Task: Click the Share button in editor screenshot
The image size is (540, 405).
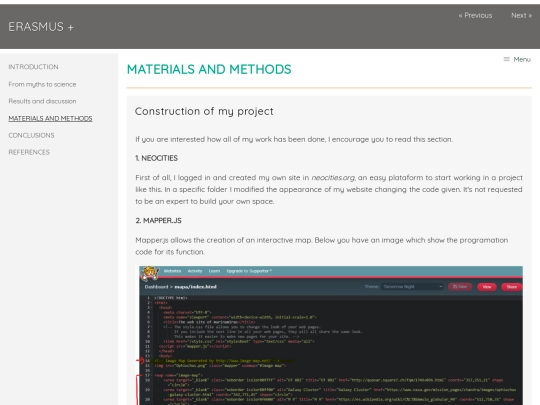Action: pyautogui.click(x=512, y=287)
